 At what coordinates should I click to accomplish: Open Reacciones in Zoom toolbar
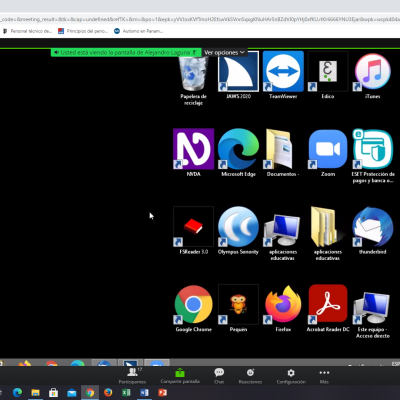[250, 376]
